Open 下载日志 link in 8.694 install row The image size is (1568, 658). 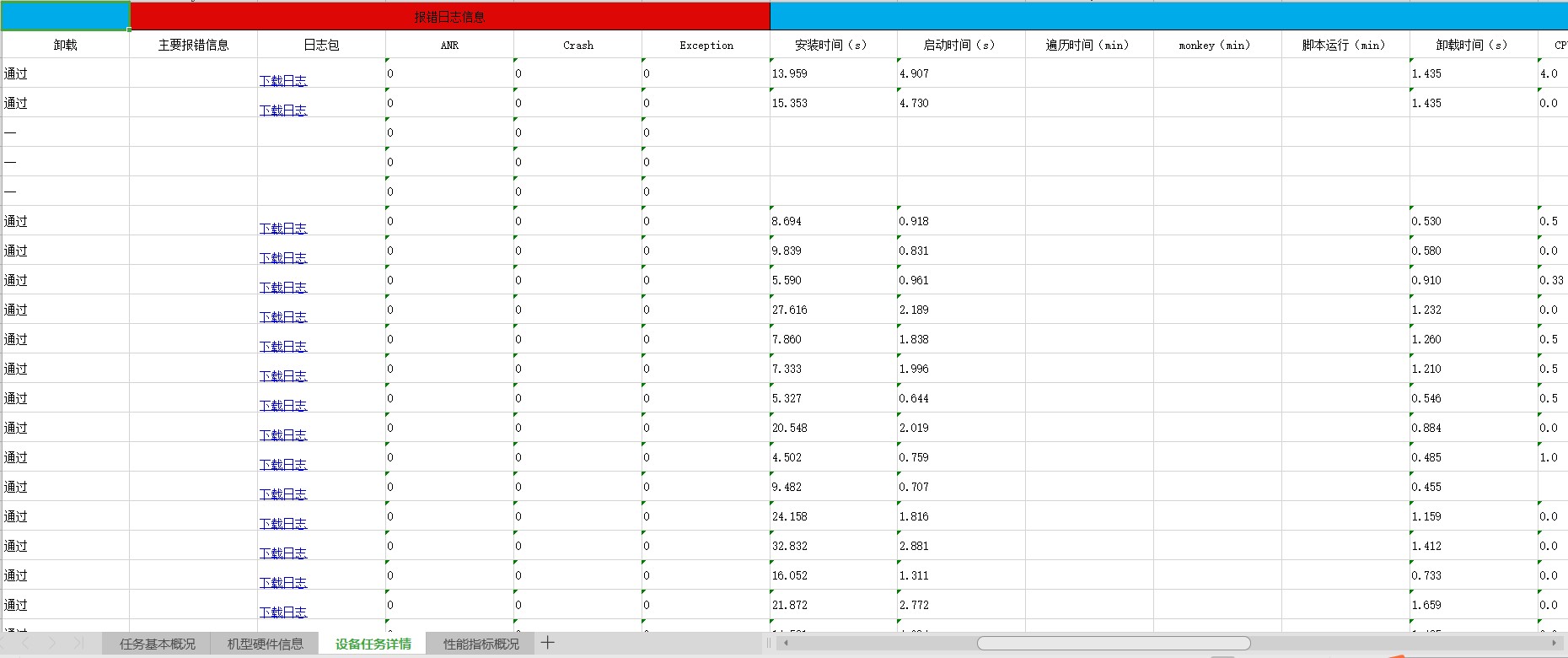click(283, 228)
